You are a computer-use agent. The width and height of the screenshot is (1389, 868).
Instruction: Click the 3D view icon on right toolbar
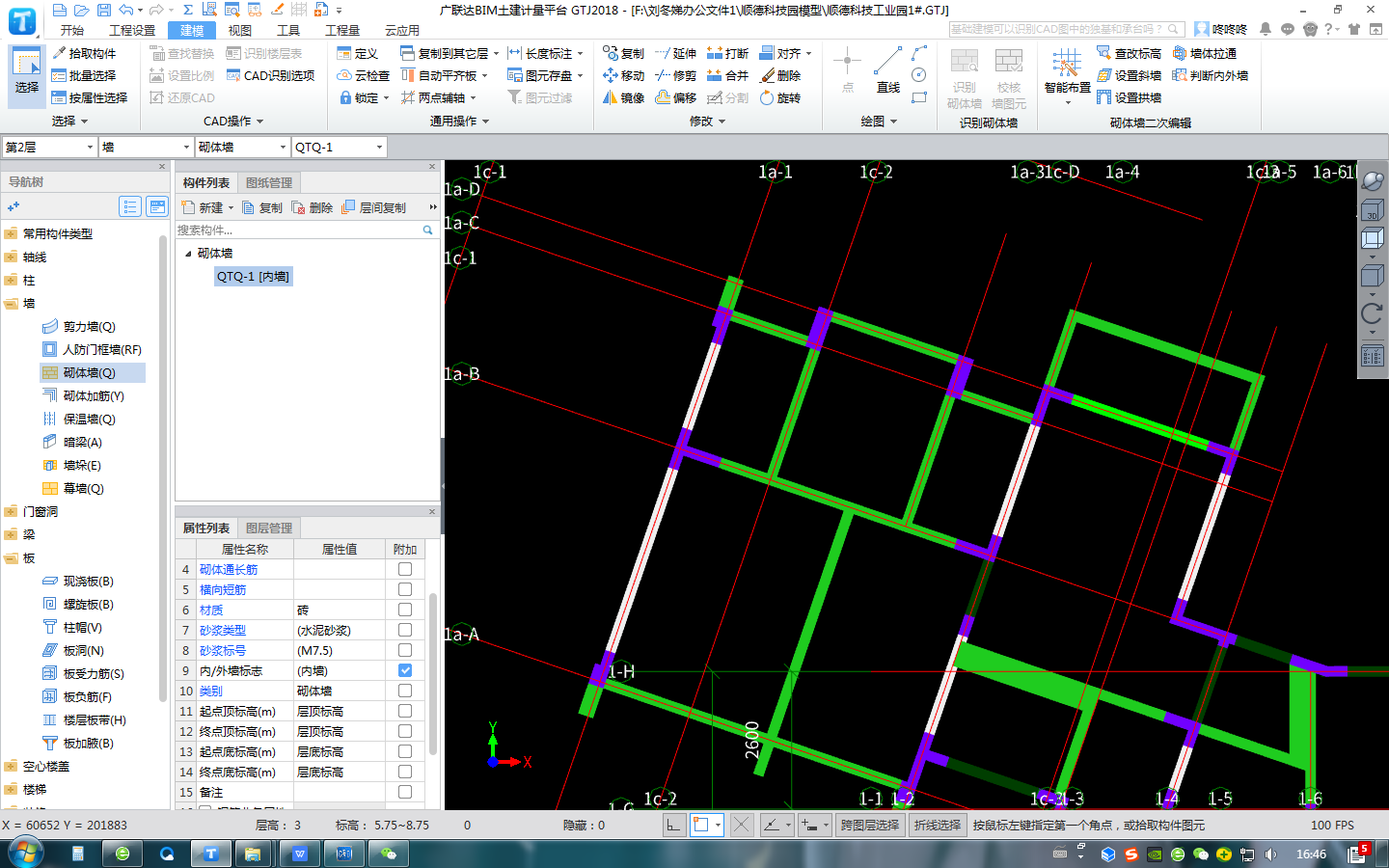1372,210
